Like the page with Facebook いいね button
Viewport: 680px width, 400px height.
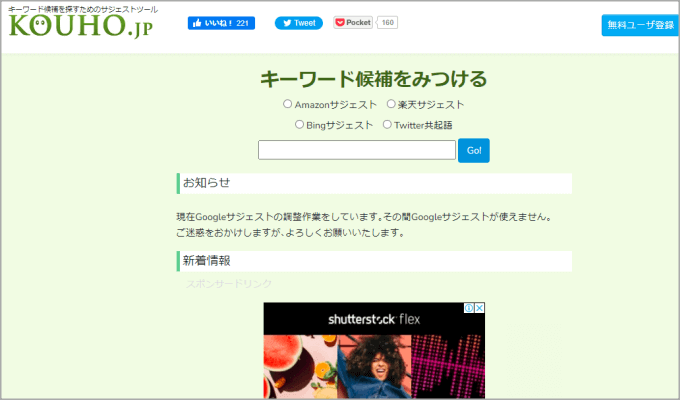[221, 23]
